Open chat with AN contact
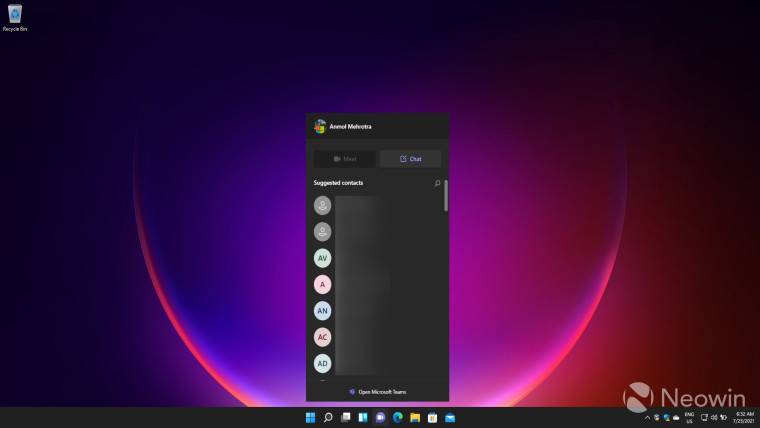 322,311
